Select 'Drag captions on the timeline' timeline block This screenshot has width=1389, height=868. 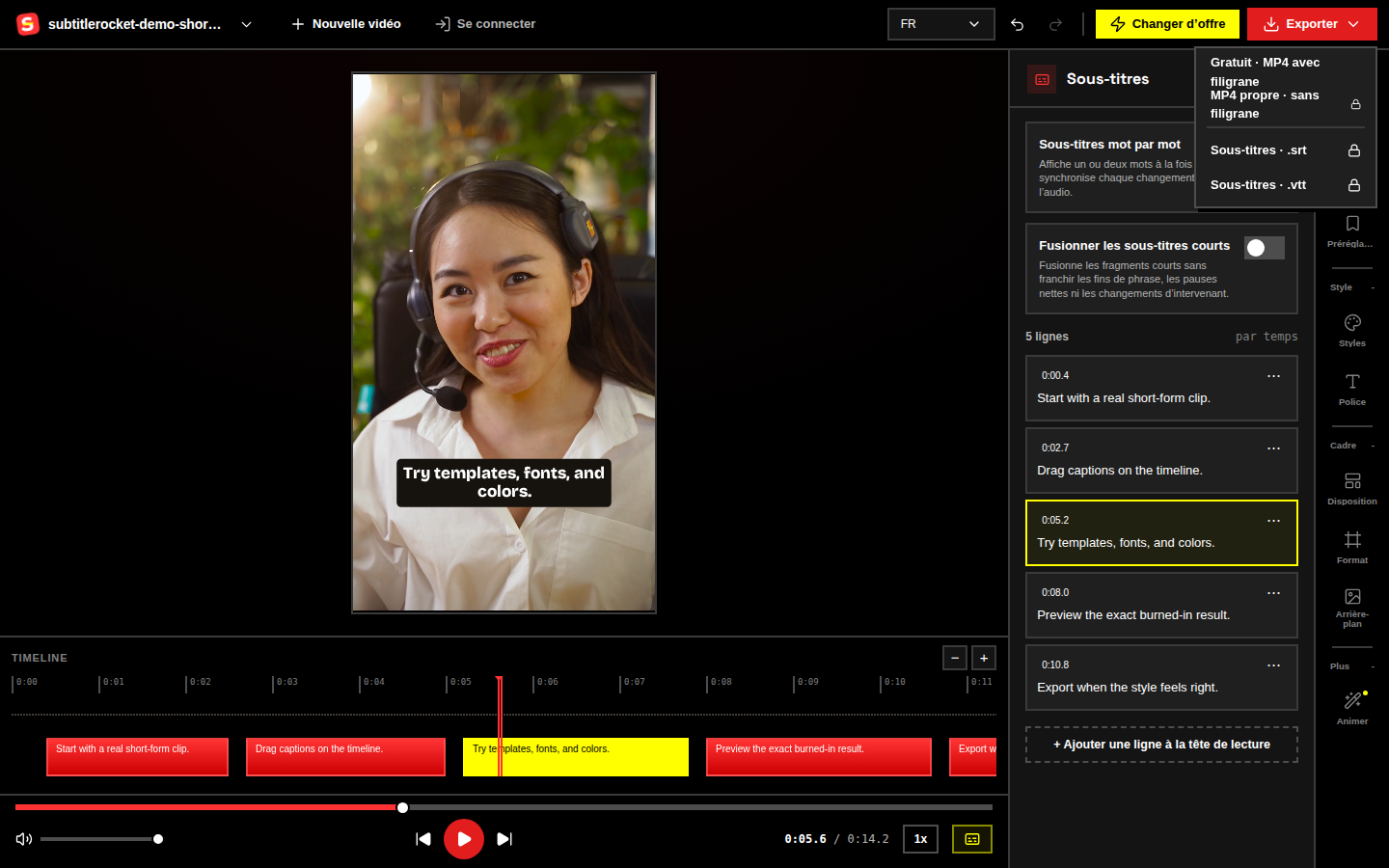[x=345, y=757]
